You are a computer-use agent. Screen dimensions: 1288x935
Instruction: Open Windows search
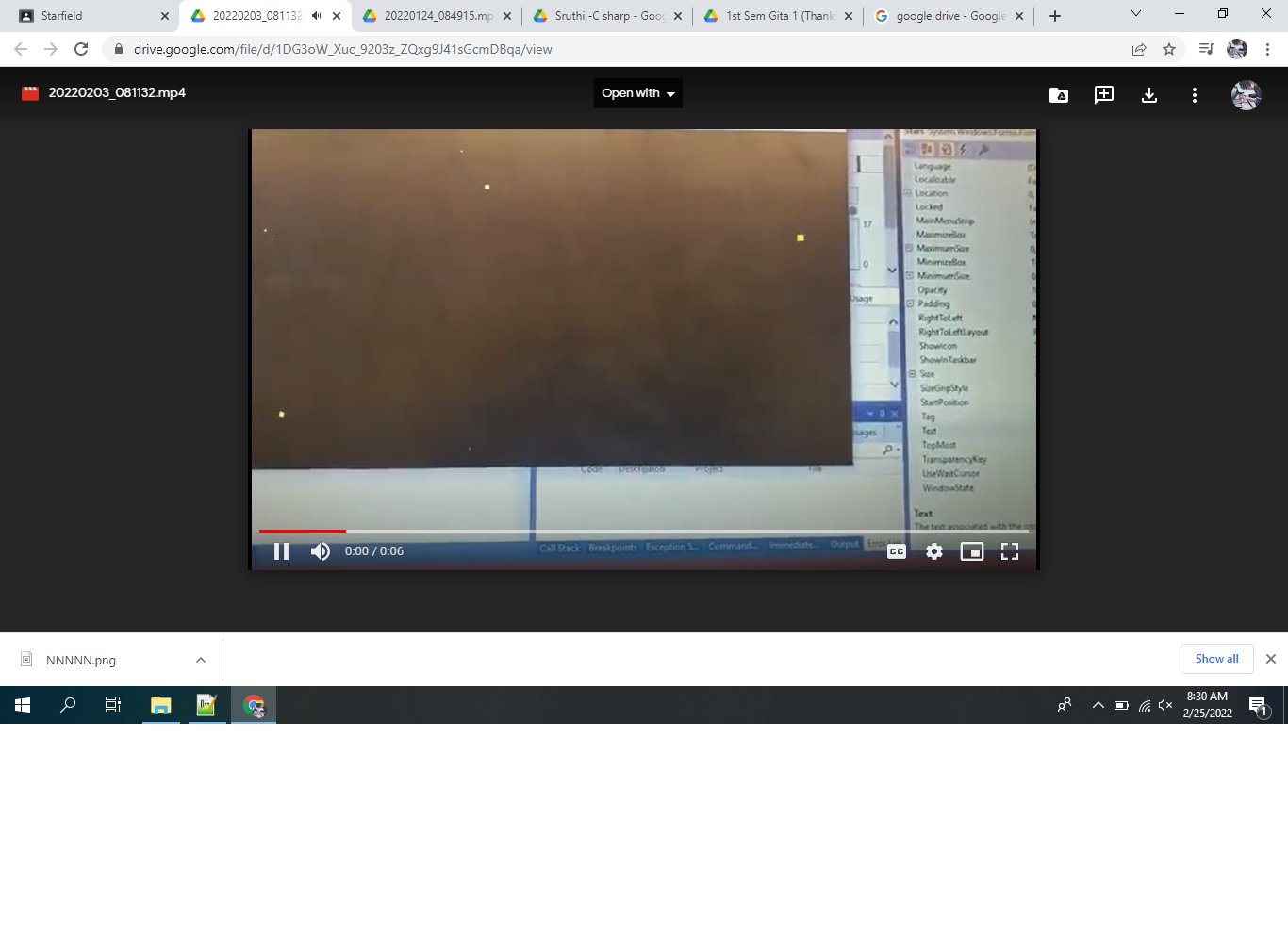tap(68, 705)
